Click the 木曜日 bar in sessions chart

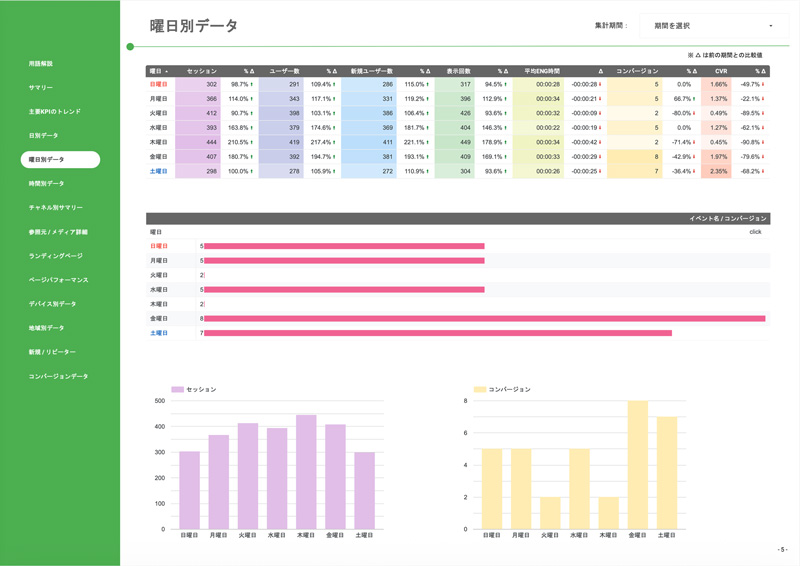click(306, 472)
